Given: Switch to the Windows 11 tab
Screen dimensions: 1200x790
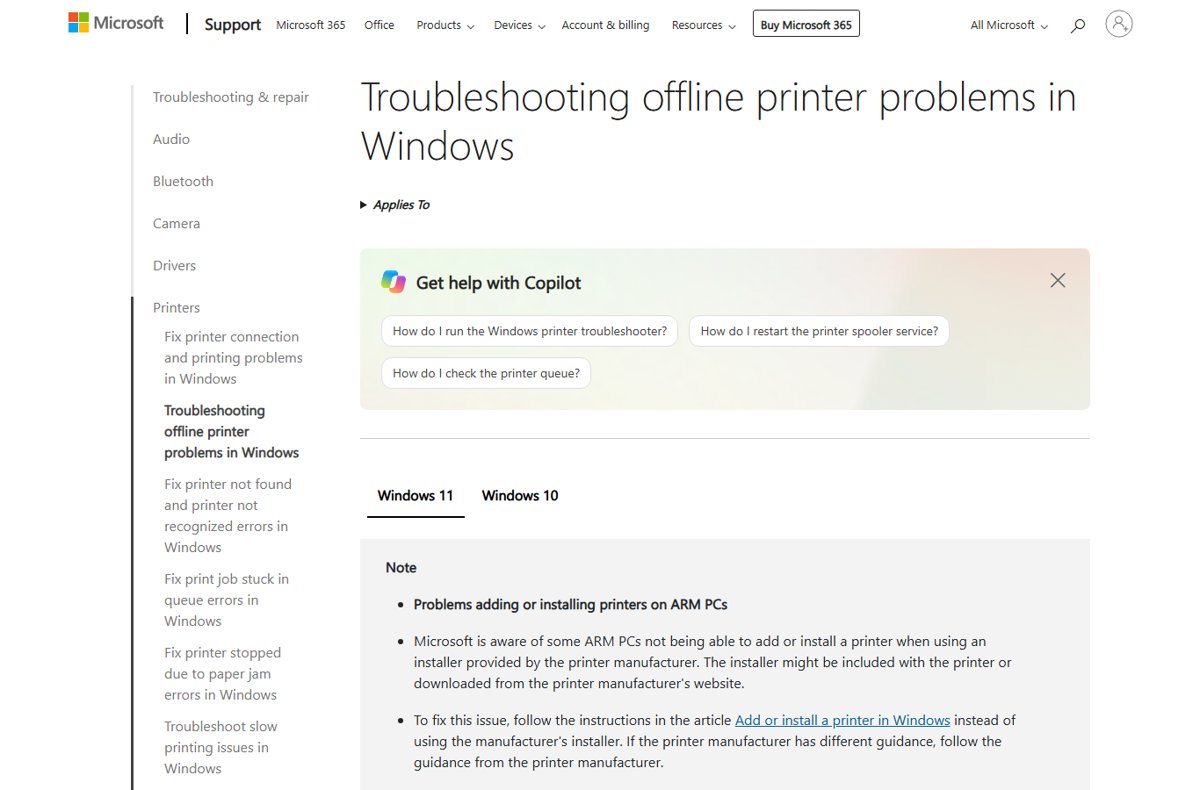Looking at the screenshot, I should coord(415,495).
